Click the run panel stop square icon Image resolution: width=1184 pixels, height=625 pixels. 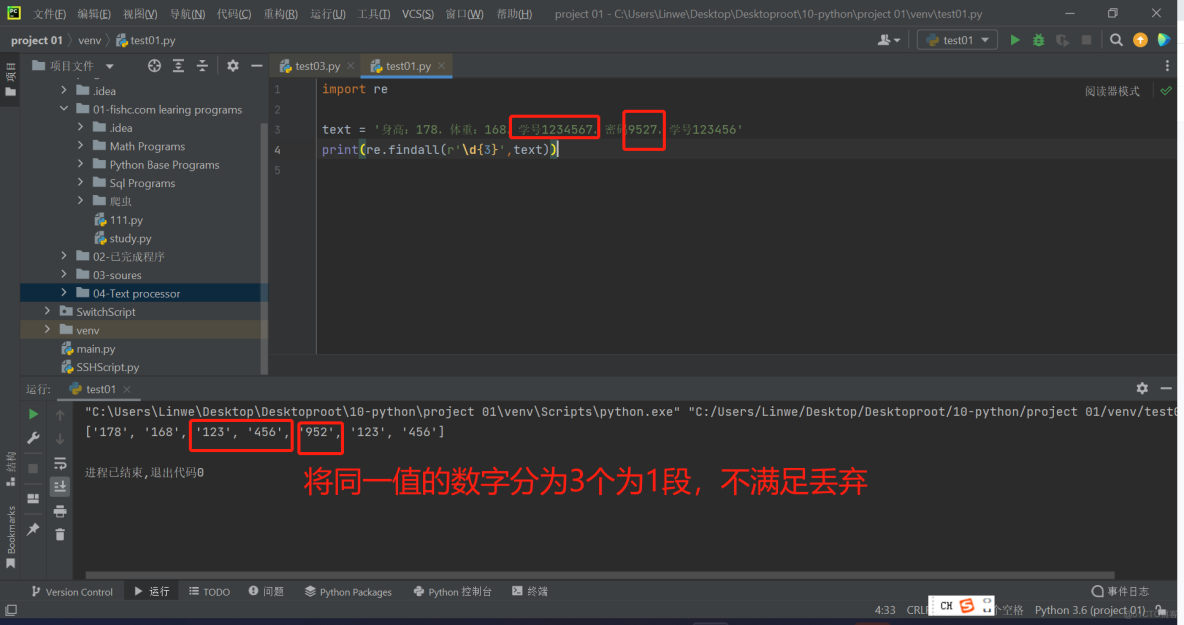point(33,468)
